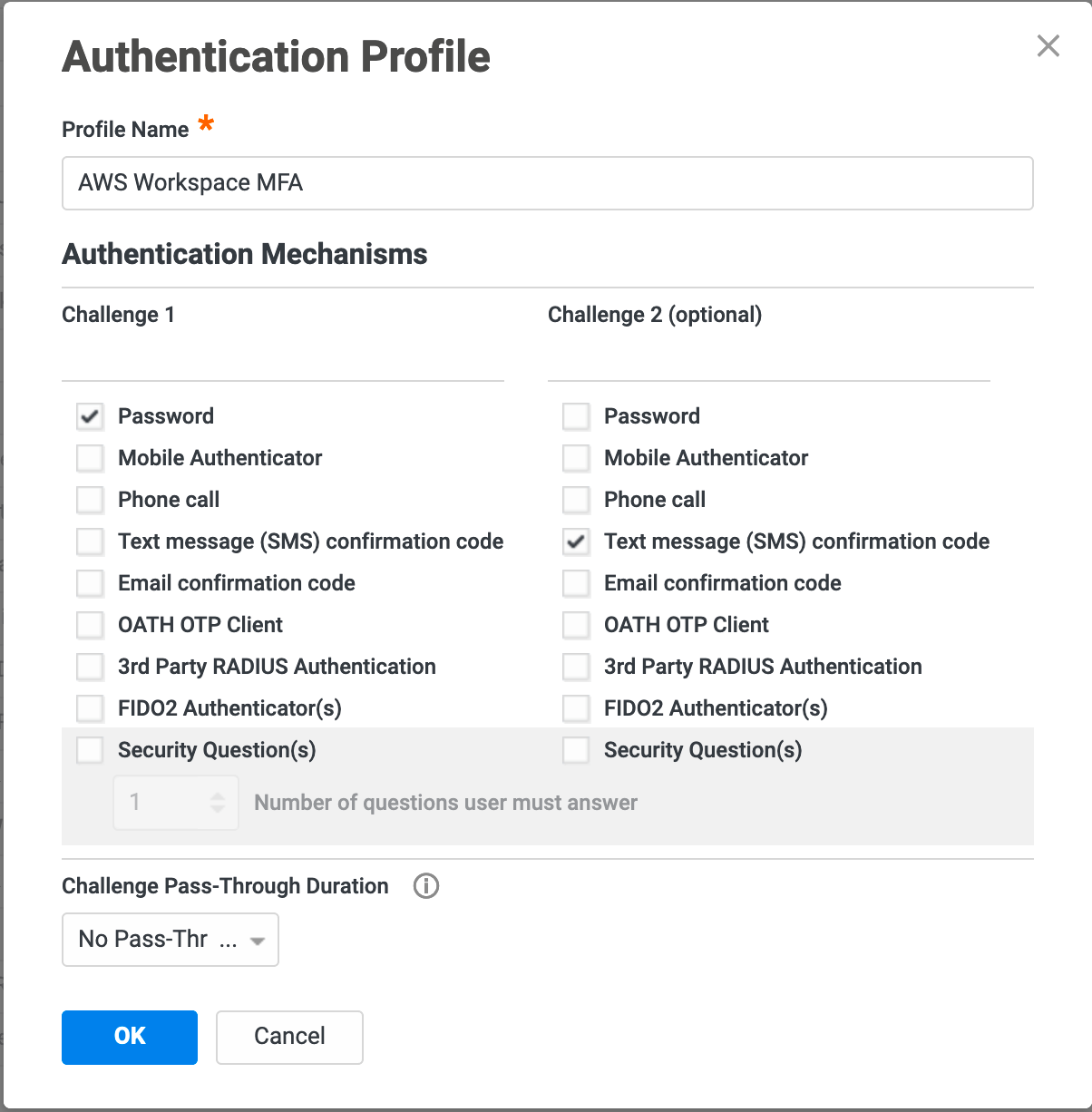Uncheck Password under Challenge 1
The height and width of the screenshot is (1112, 1092).
tap(90, 416)
